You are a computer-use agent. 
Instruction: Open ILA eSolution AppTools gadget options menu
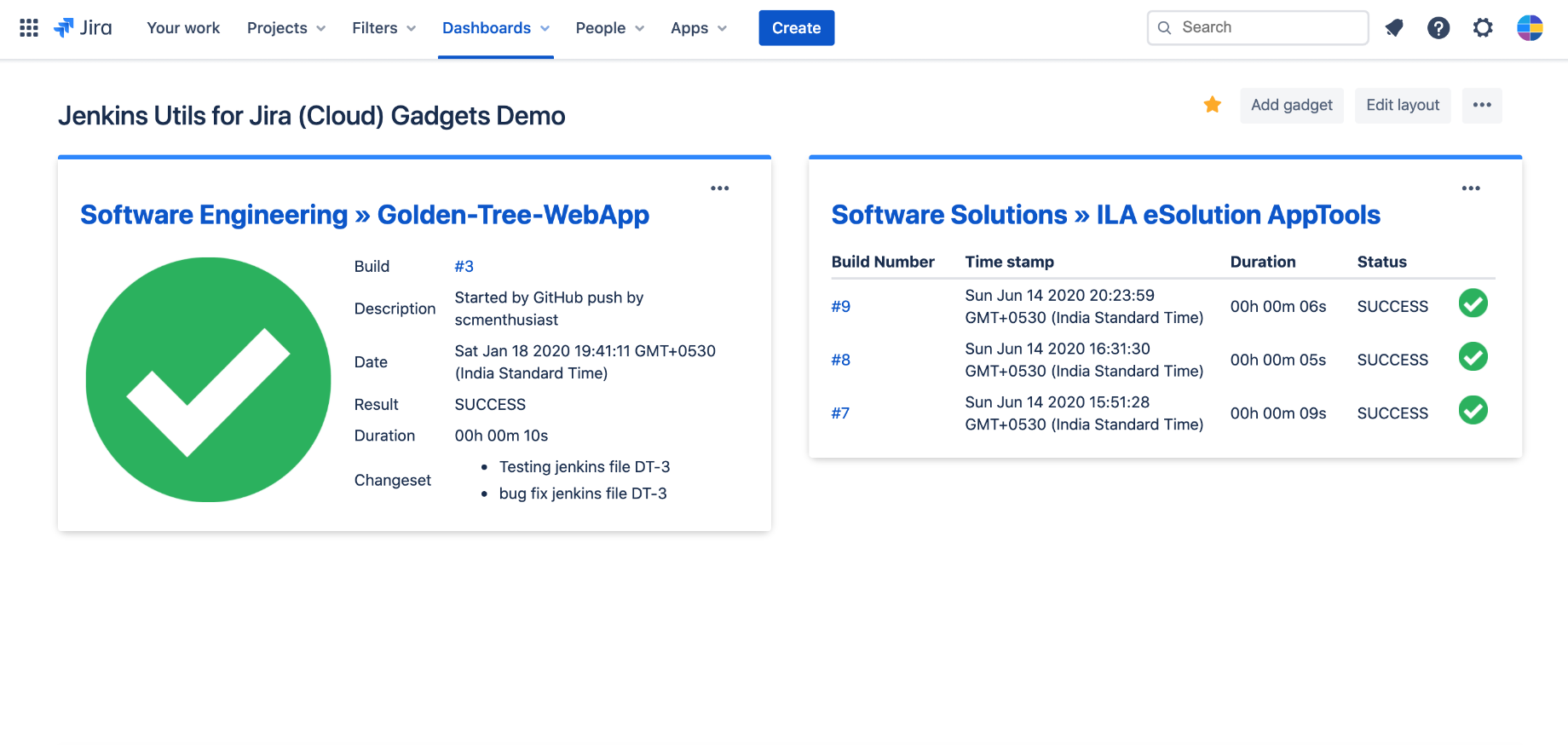click(1471, 188)
